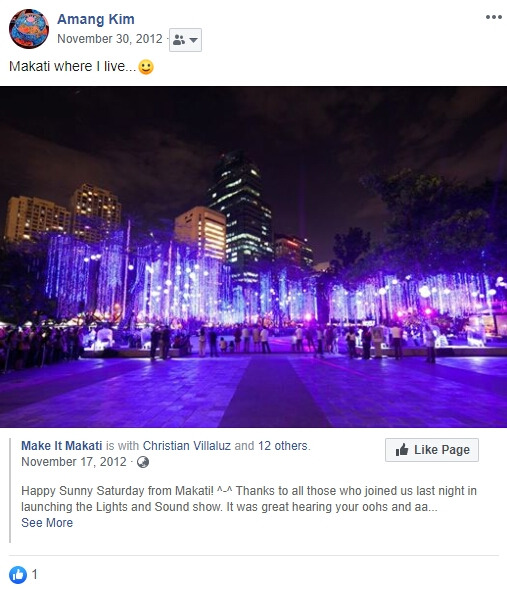The width and height of the screenshot is (507, 589).
Task: Open the three-dot post options menu
Action: click(493, 17)
